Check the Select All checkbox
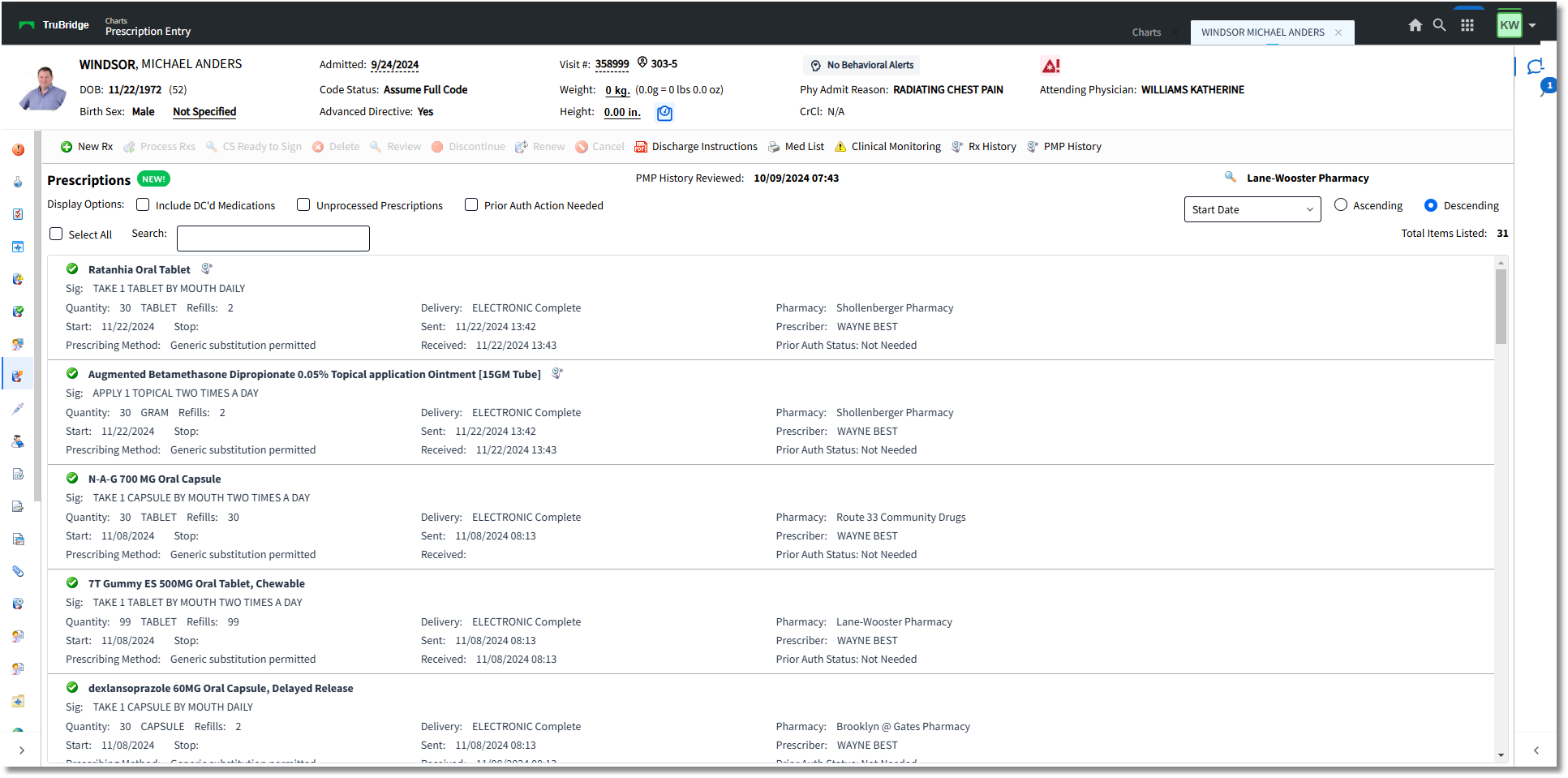1568x778 pixels. tap(56, 234)
